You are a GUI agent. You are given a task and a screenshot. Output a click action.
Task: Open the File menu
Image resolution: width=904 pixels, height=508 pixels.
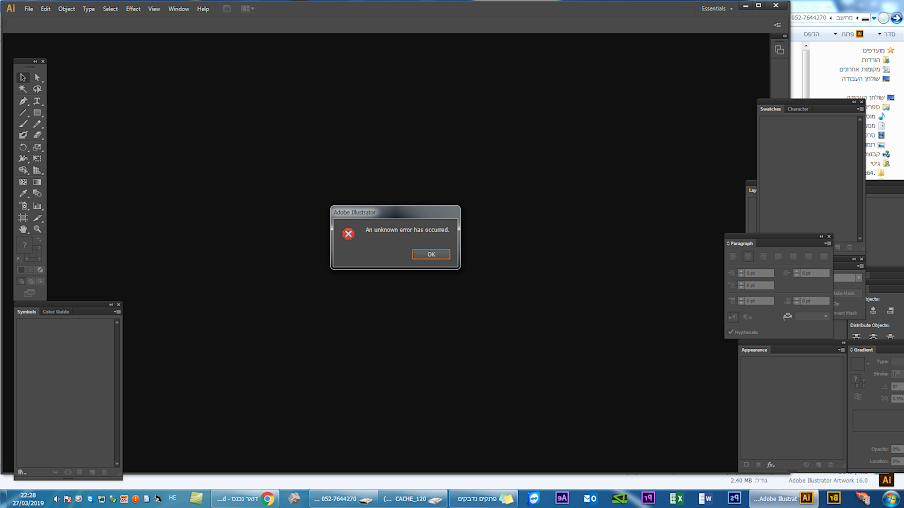pos(29,9)
